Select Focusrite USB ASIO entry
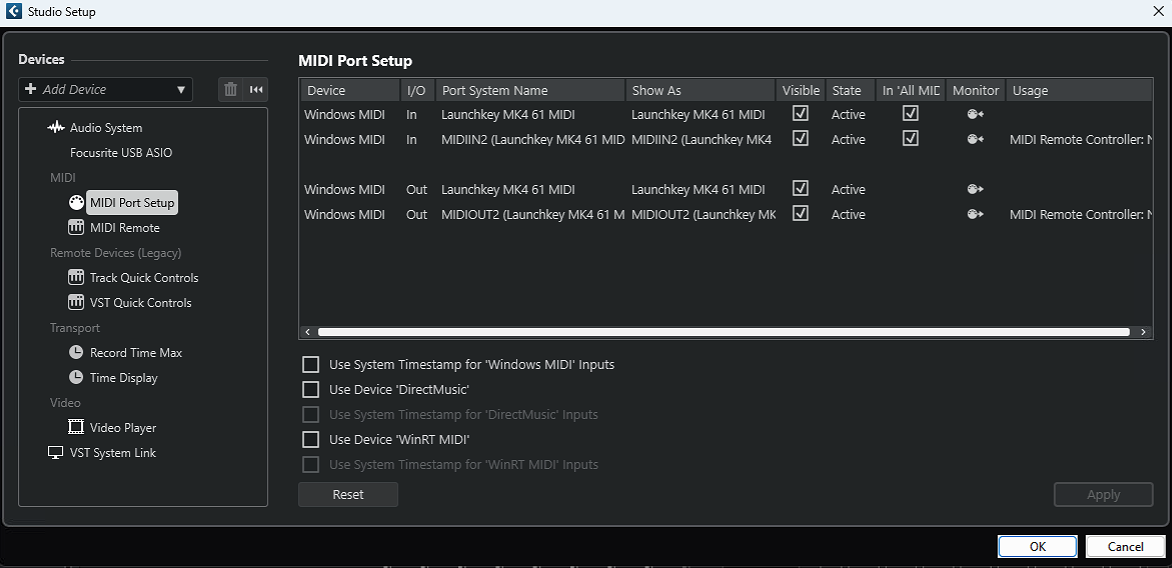This screenshot has height=568, width=1172. pos(121,152)
